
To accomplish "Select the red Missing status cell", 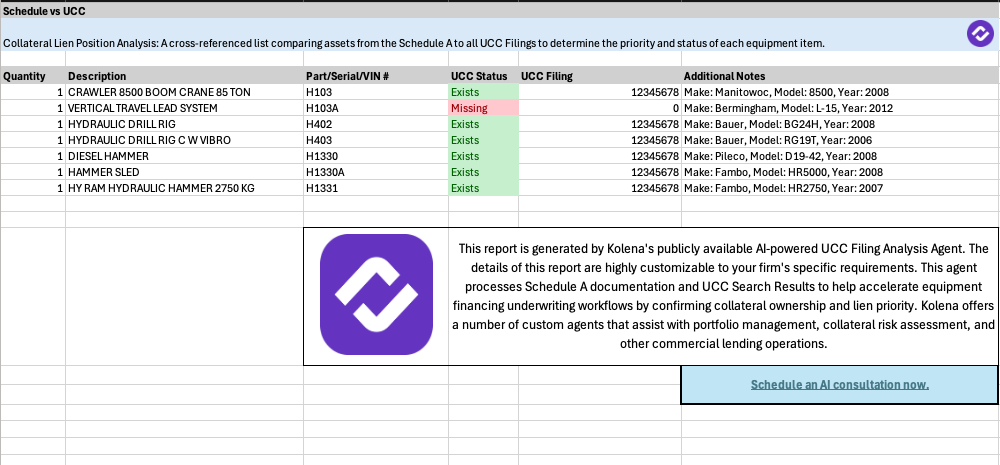I will point(483,108).
